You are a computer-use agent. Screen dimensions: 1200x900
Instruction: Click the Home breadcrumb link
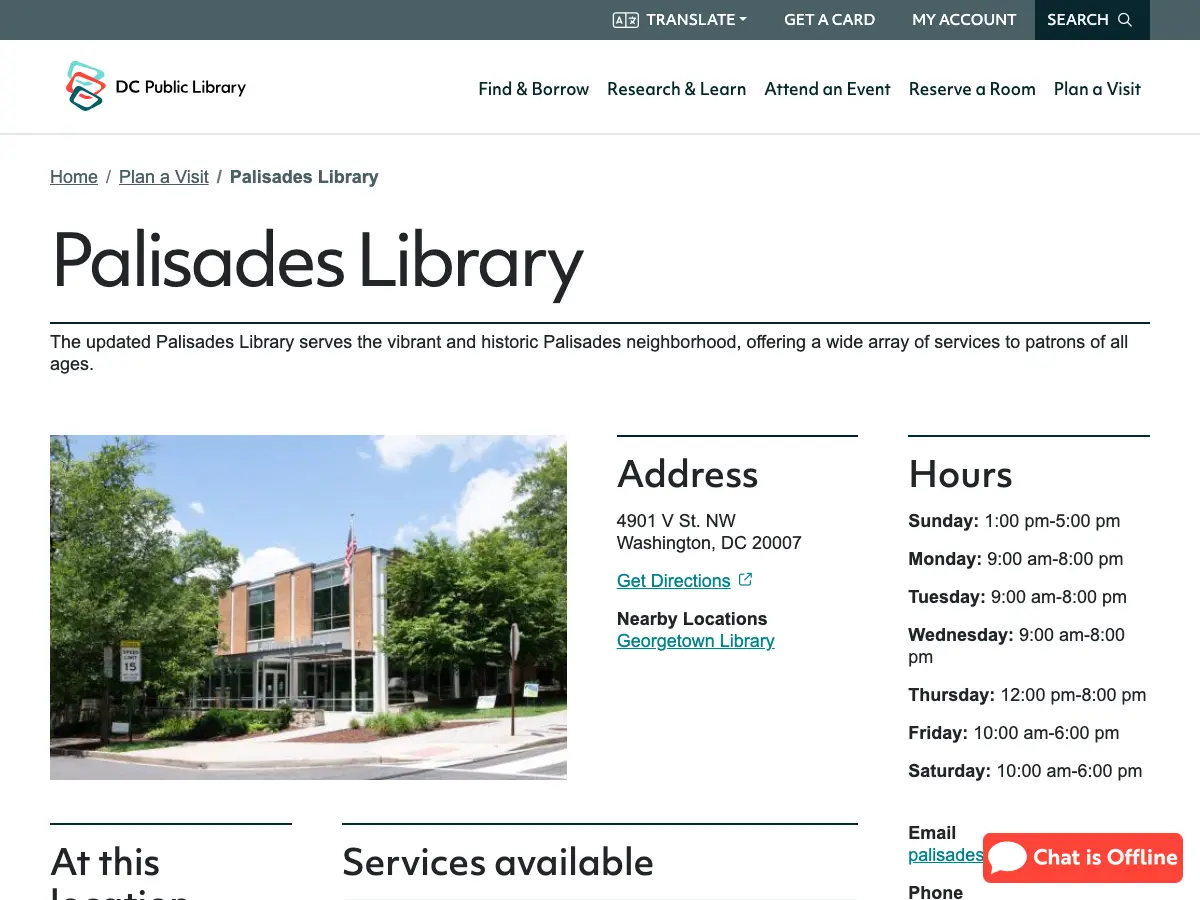[74, 177]
